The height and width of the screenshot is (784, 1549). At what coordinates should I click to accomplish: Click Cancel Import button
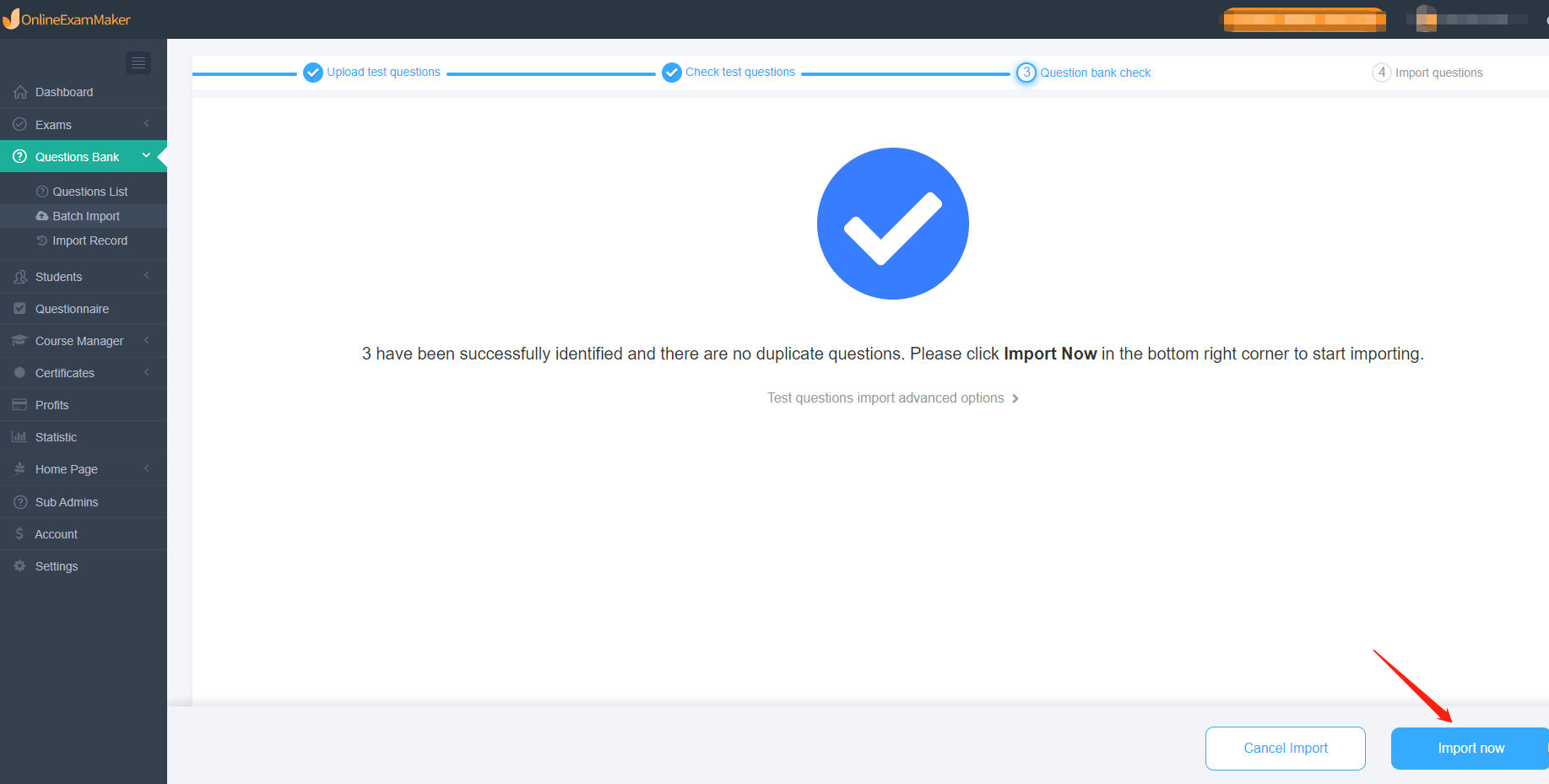[1286, 749]
